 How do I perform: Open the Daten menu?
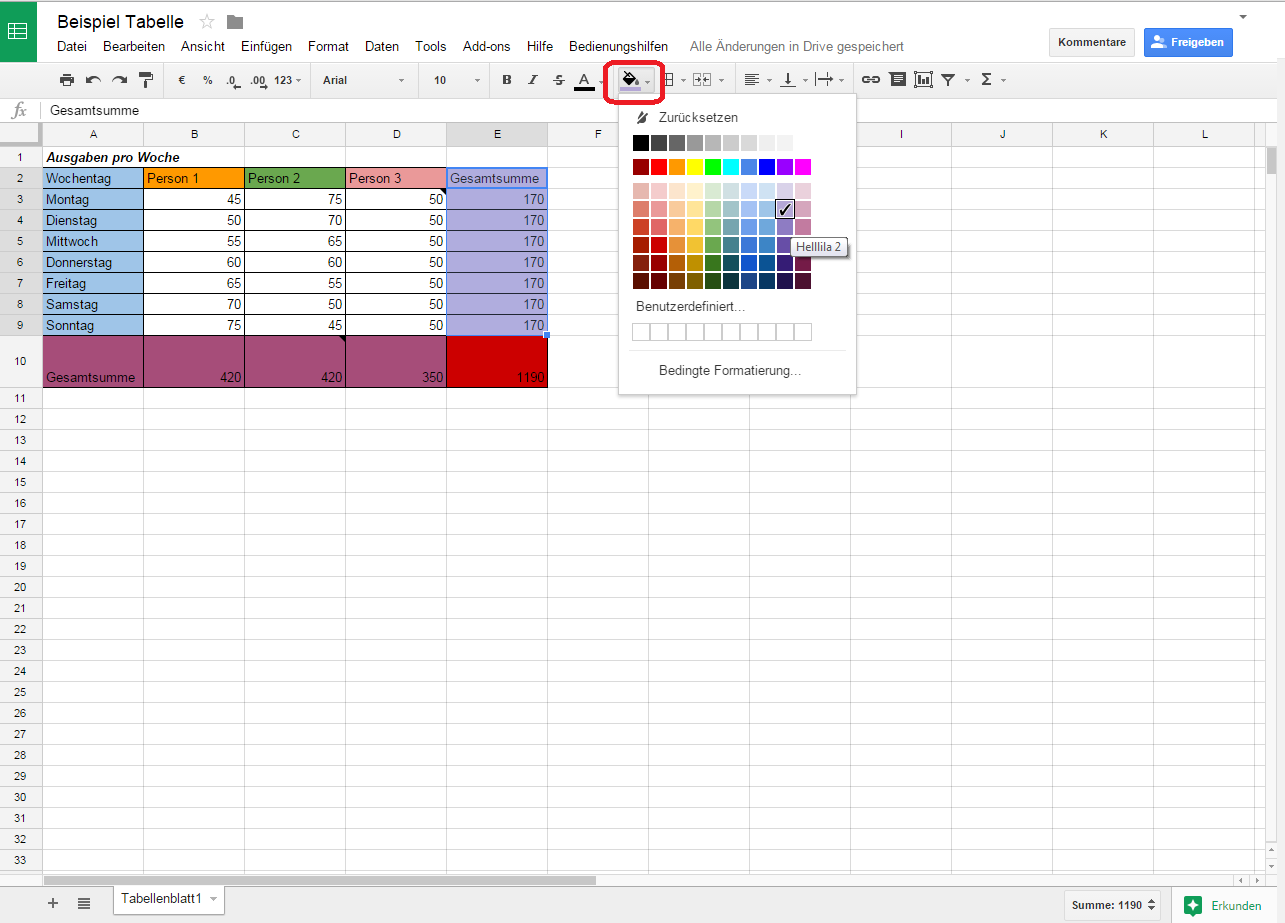[382, 46]
